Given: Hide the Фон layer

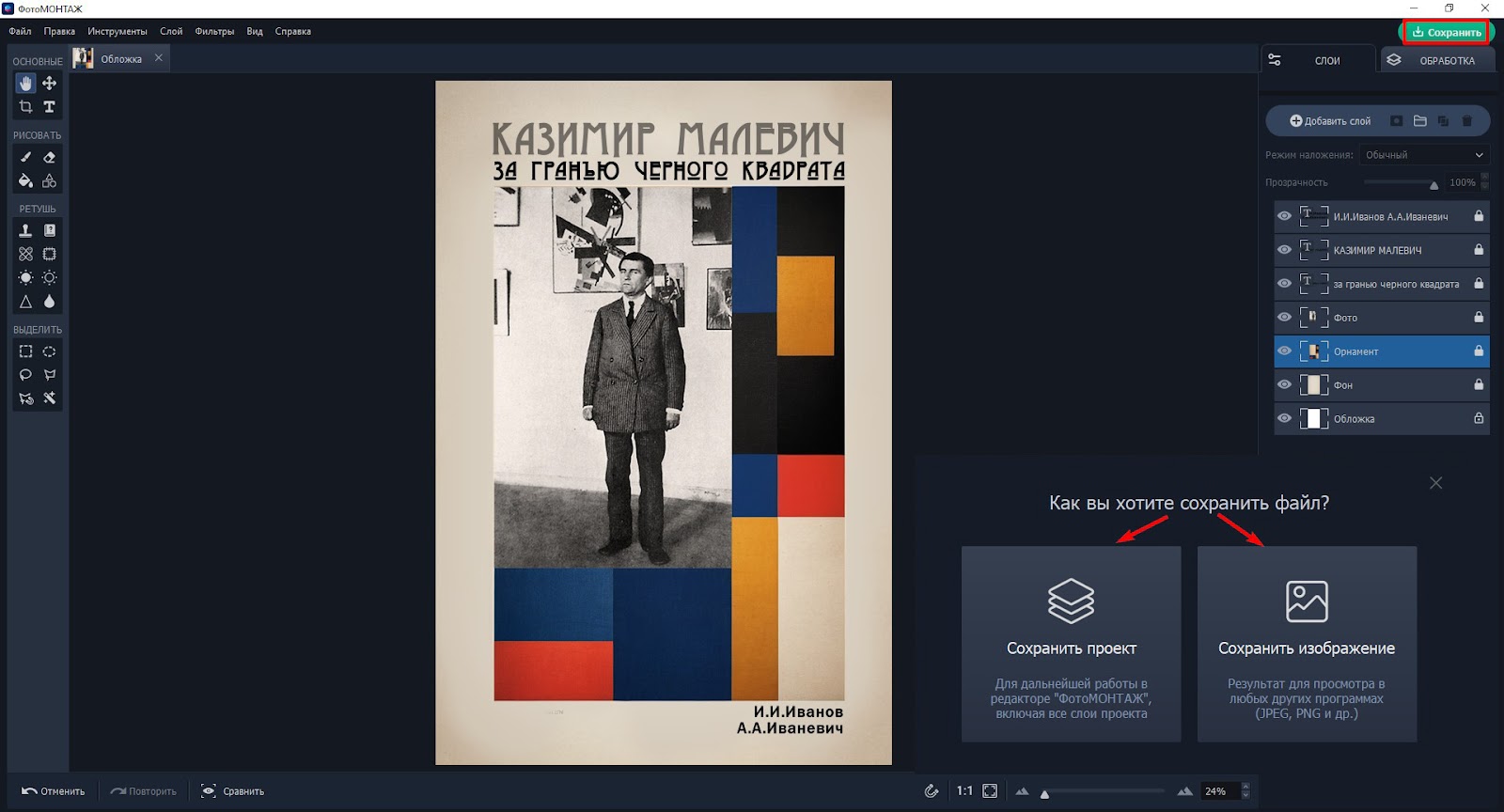Looking at the screenshot, I should [1284, 385].
